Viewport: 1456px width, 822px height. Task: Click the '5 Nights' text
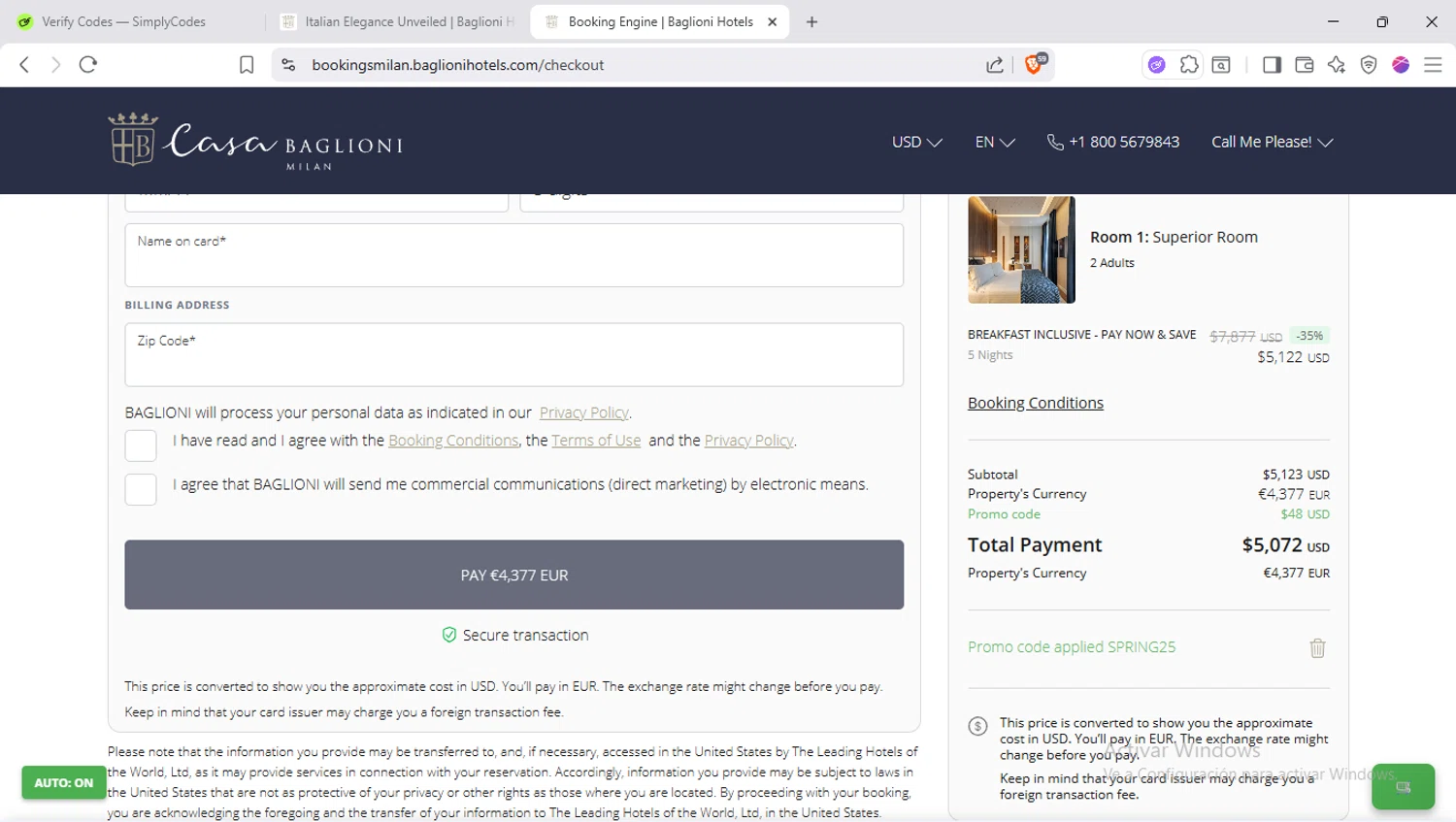[x=990, y=355]
